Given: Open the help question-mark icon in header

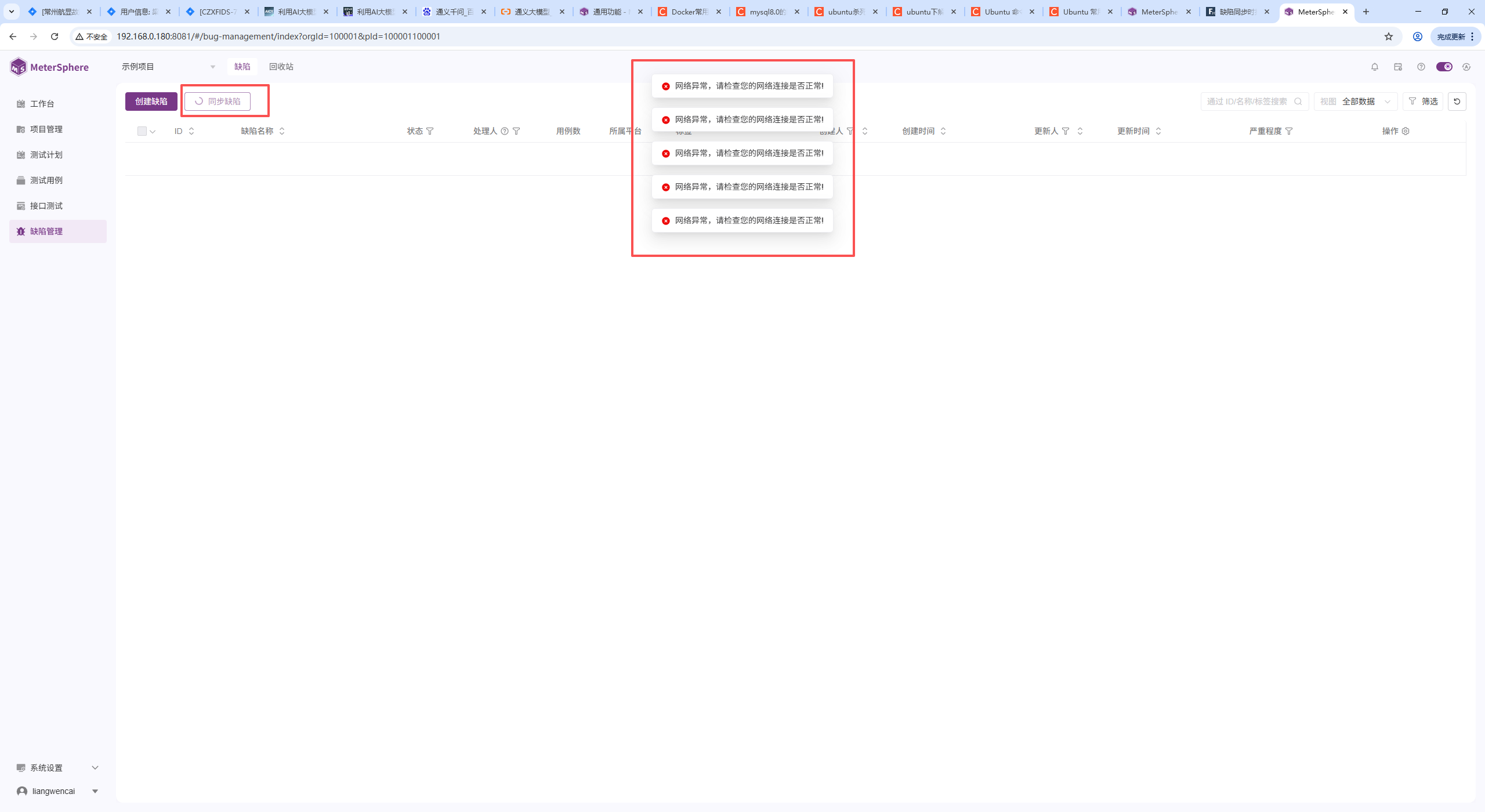Looking at the screenshot, I should [x=1421, y=67].
